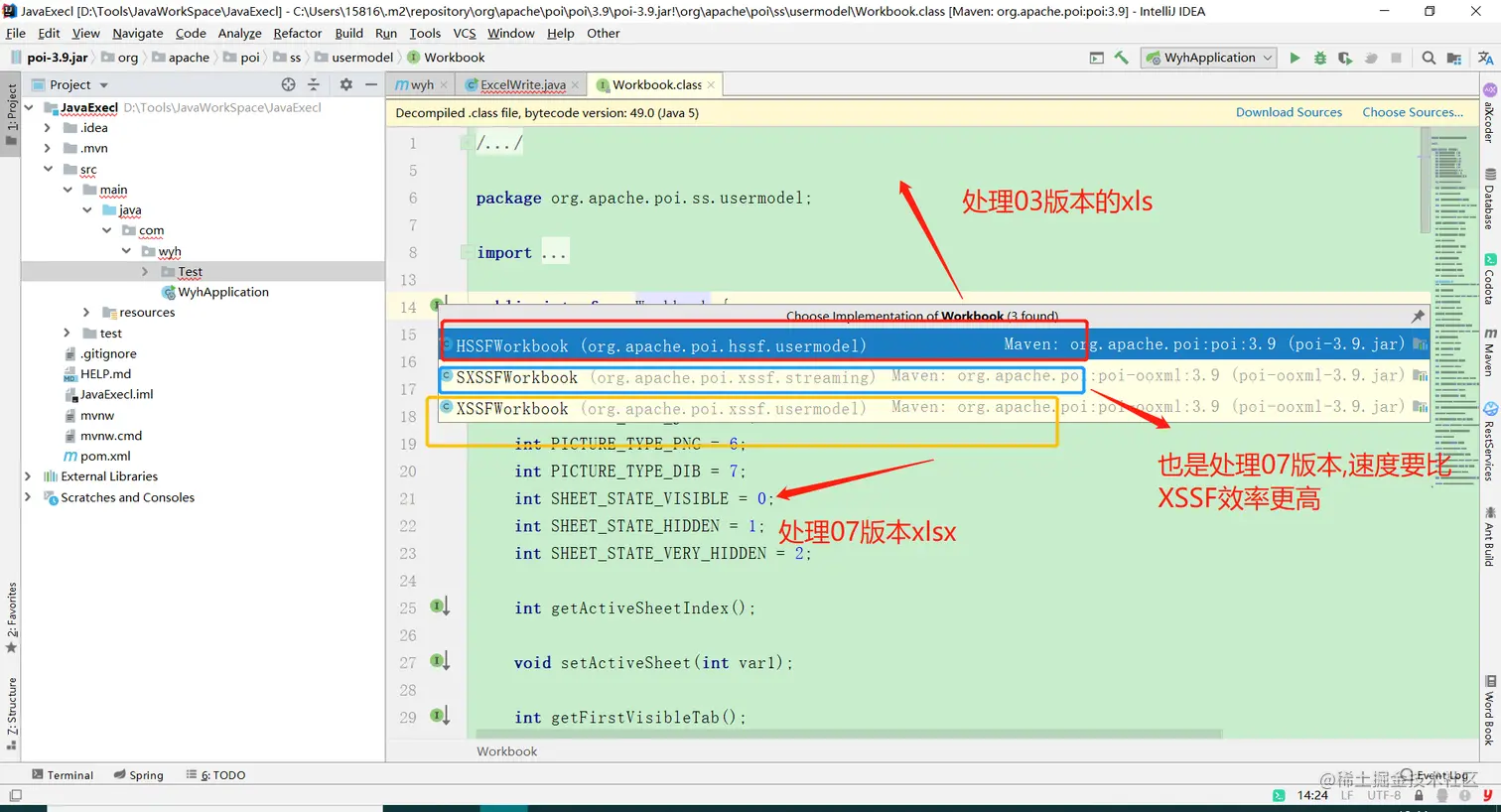Screen dimensions: 1501x812
Task: Expand the .mvn folder
Action: (48, 148)
